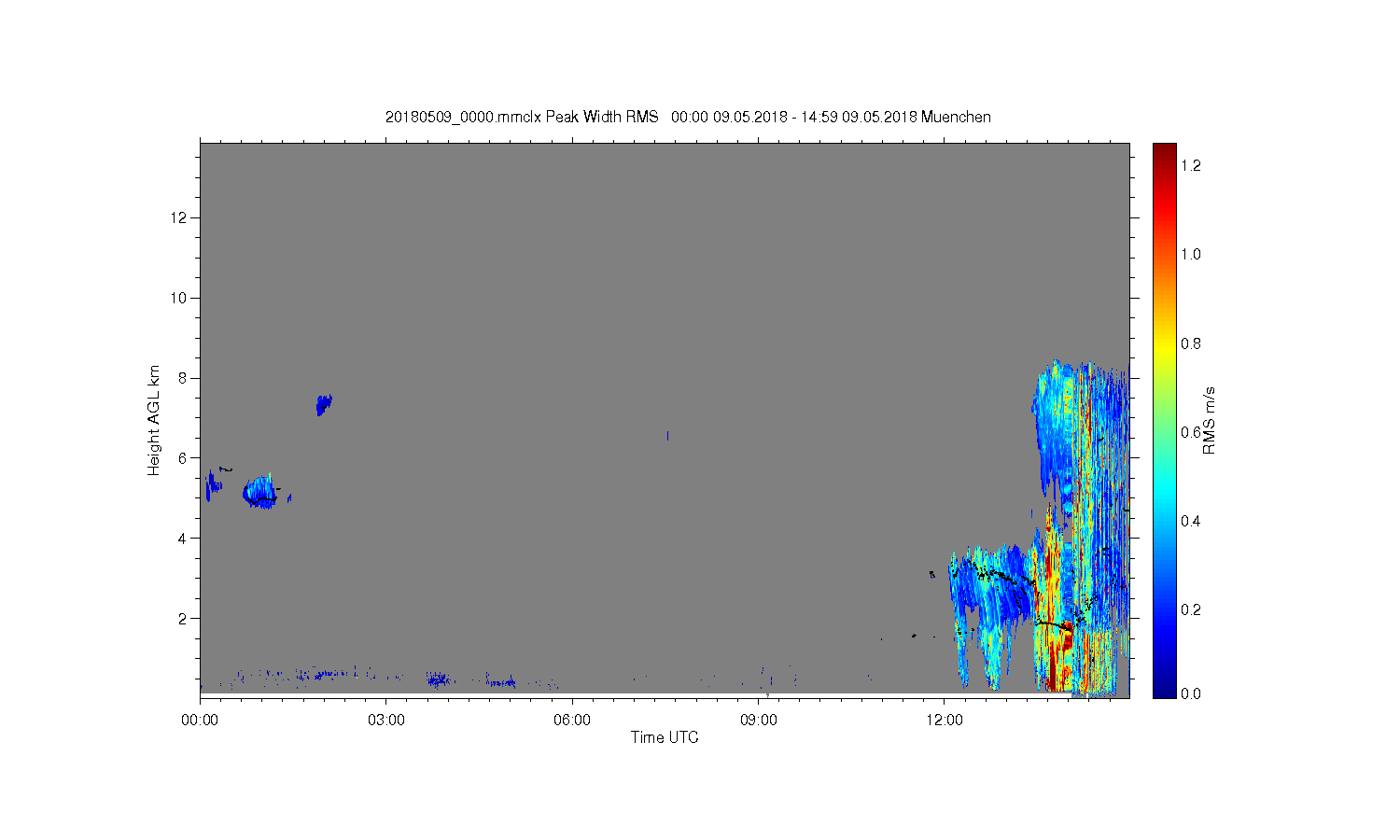1400x840 pixels.
Task: Click the 06:00 time tick label
Action: (x=572, y=721)
